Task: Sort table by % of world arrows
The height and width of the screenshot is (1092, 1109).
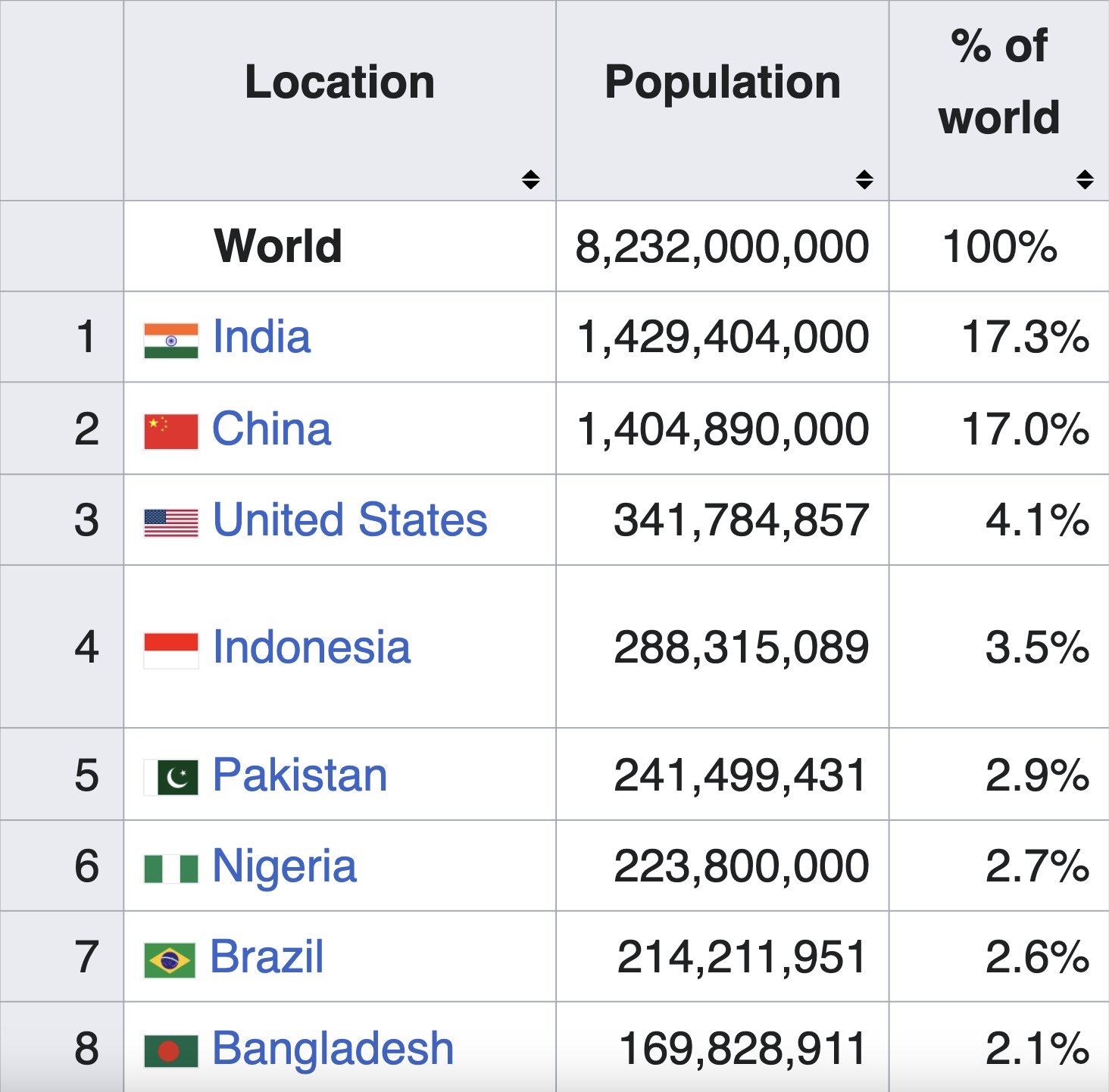Action: tap(1085, 179)
